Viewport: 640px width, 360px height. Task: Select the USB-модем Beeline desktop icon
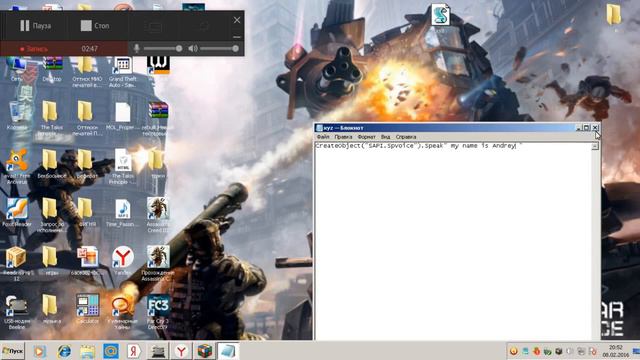click(x=17, y=312)
